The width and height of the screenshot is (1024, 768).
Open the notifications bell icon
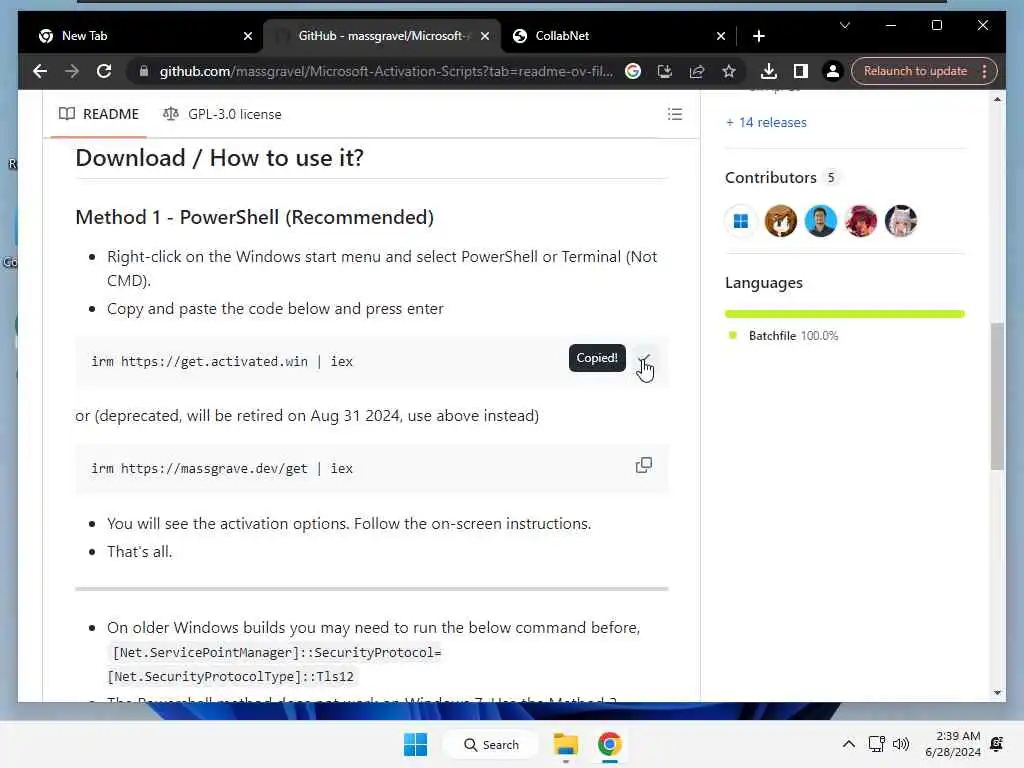(x=997, y=744)
